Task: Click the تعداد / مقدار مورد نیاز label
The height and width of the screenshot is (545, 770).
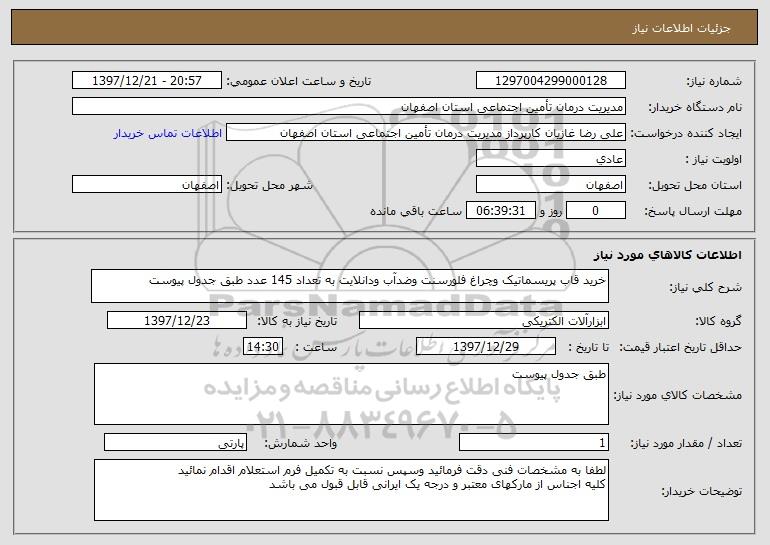Action: [x=686, y=443]
